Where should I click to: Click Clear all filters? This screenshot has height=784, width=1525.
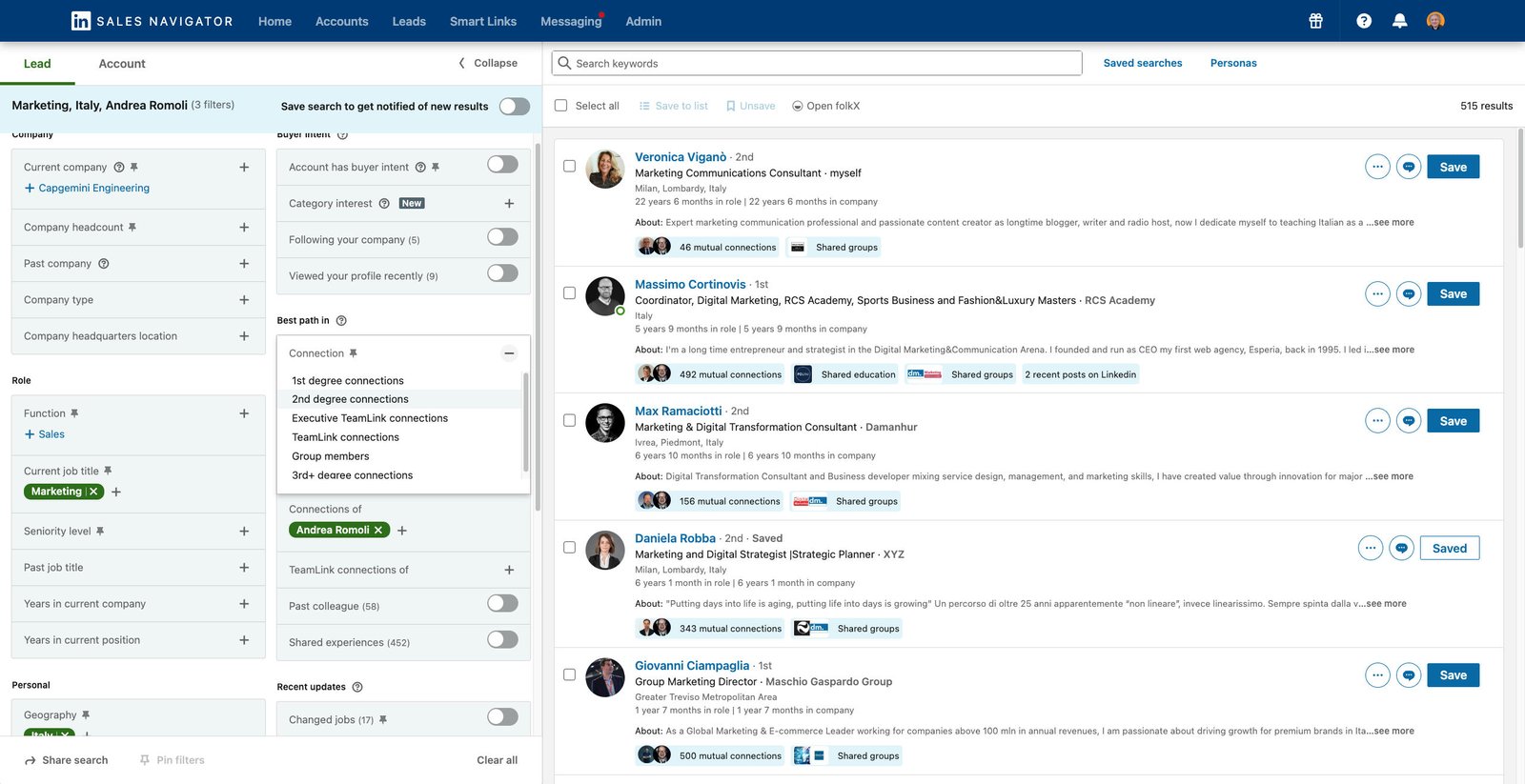(x=498, y=760)
